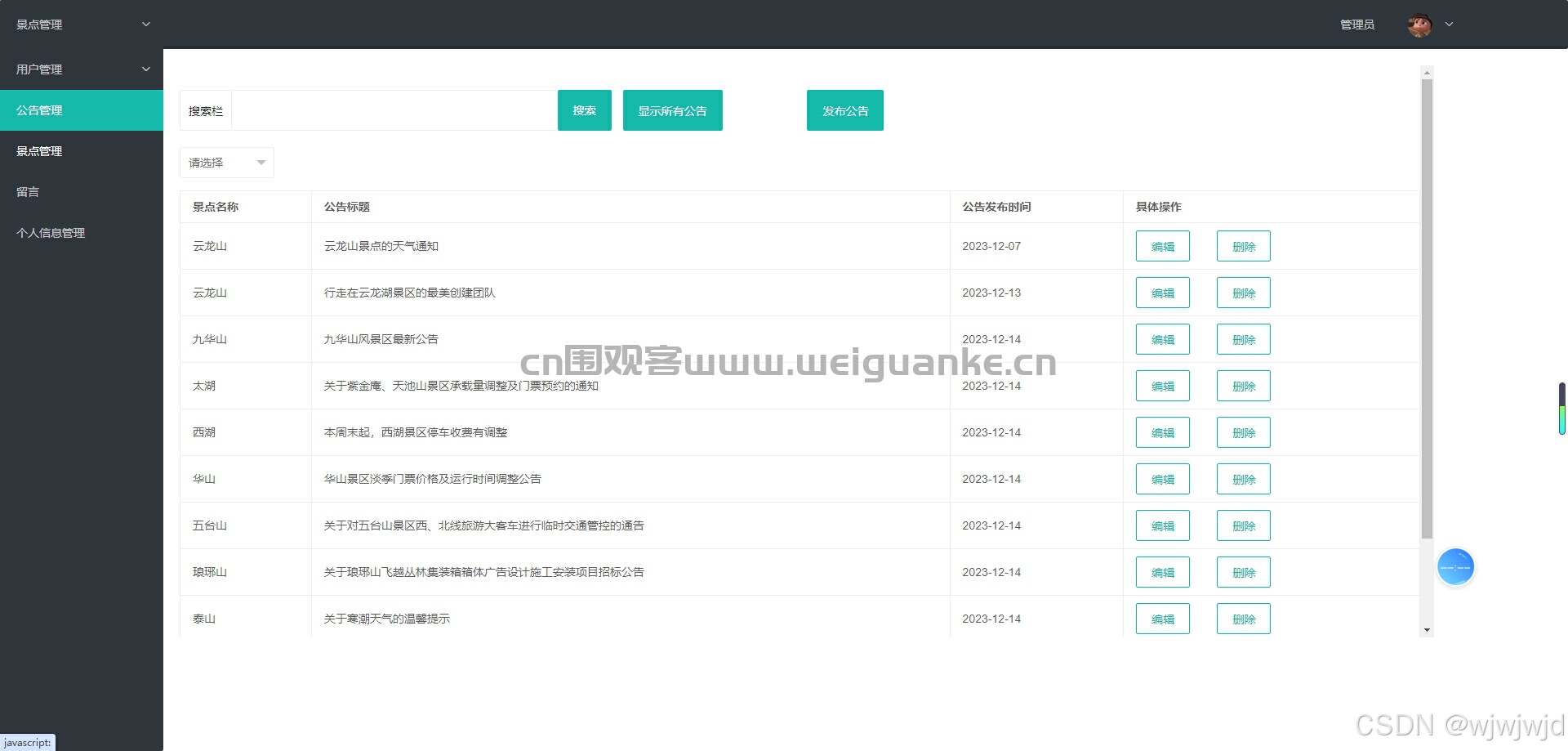Image resolution: width=1568 pixels, height=751 pixels.
Task: Delete the 泰山 cold wave notice
Action: pos(1244,619)
